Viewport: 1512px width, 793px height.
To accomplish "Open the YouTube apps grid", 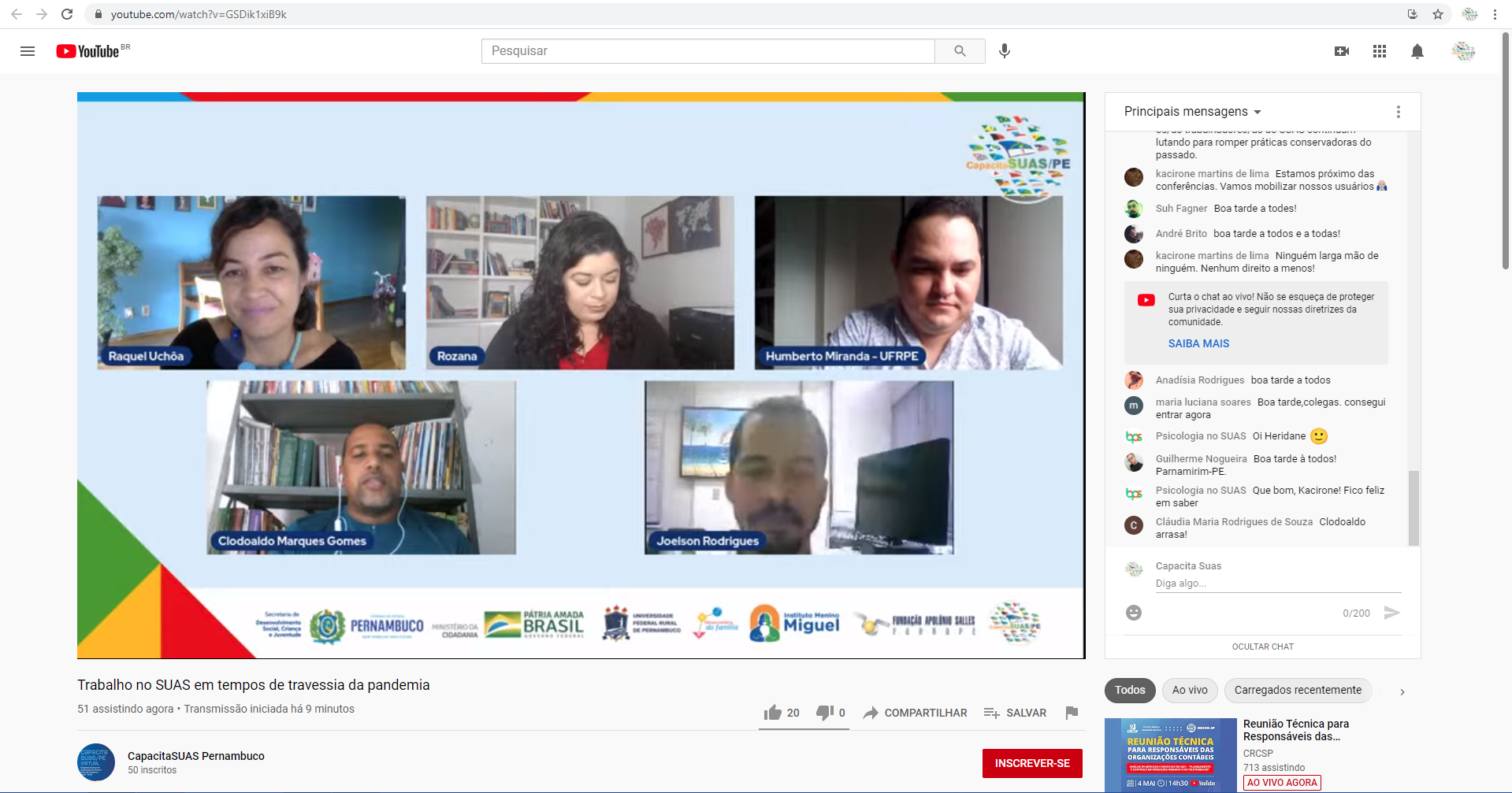I will click(x=1379, y=51).
